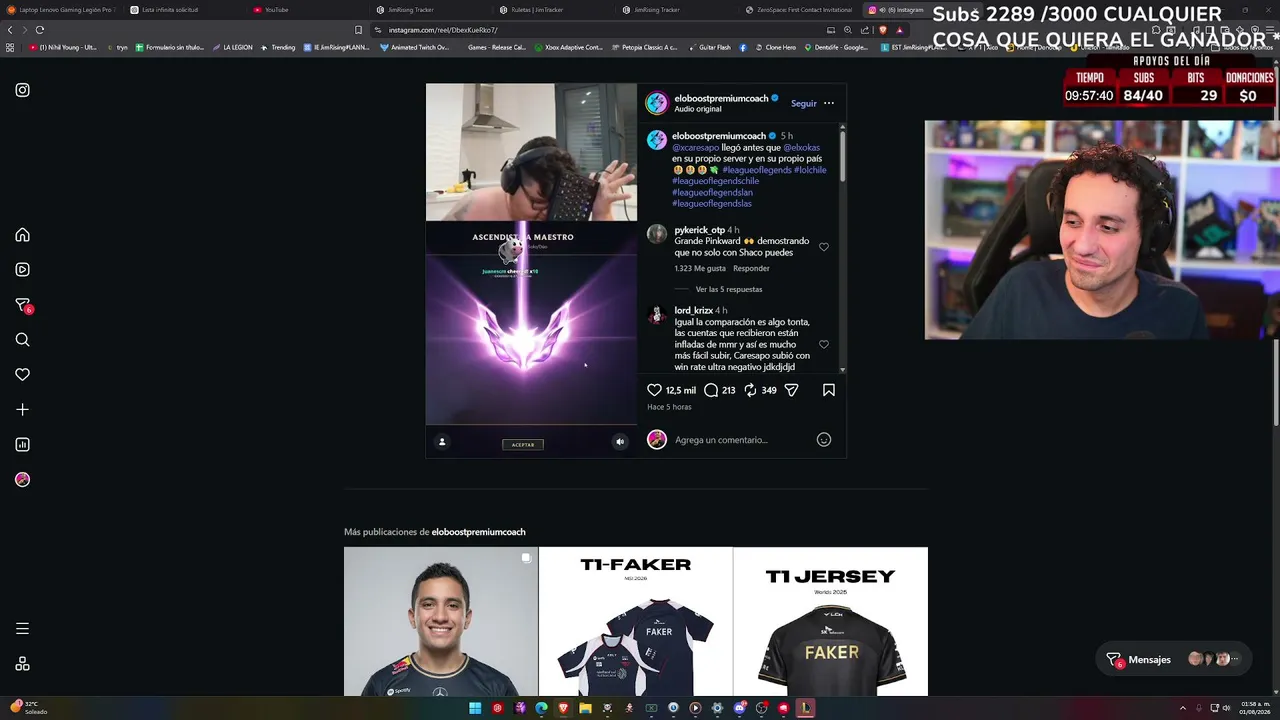Repost the reel using the repost icon
Image resolution: width=1280 pixels, height=720 pixels.
(x=750, y=390)
